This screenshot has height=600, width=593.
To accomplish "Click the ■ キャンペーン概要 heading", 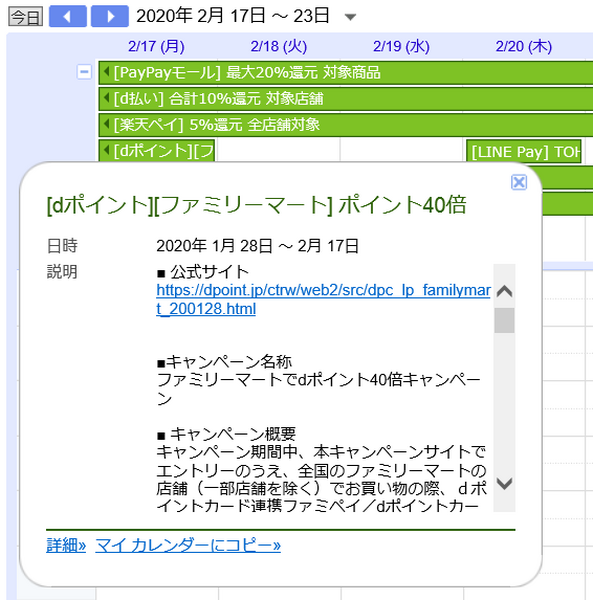I will click(x=226, y=434).
